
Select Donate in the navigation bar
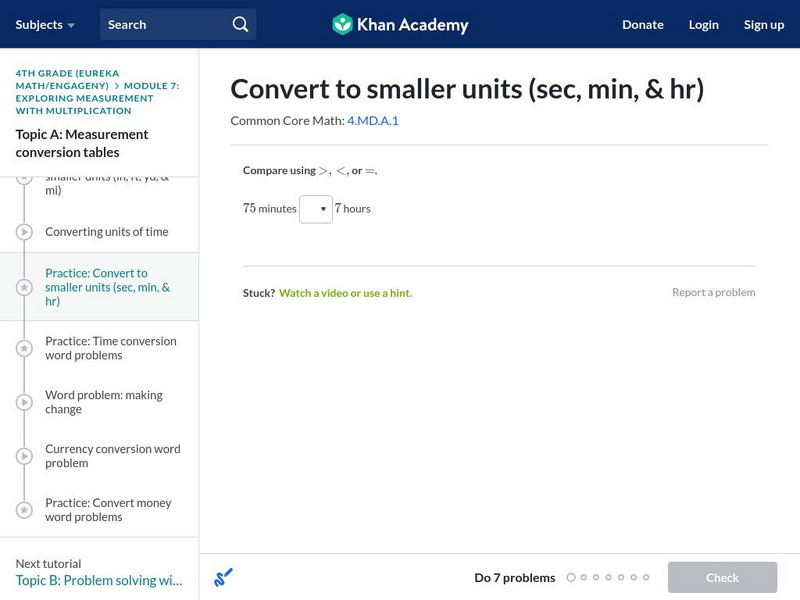642,24
